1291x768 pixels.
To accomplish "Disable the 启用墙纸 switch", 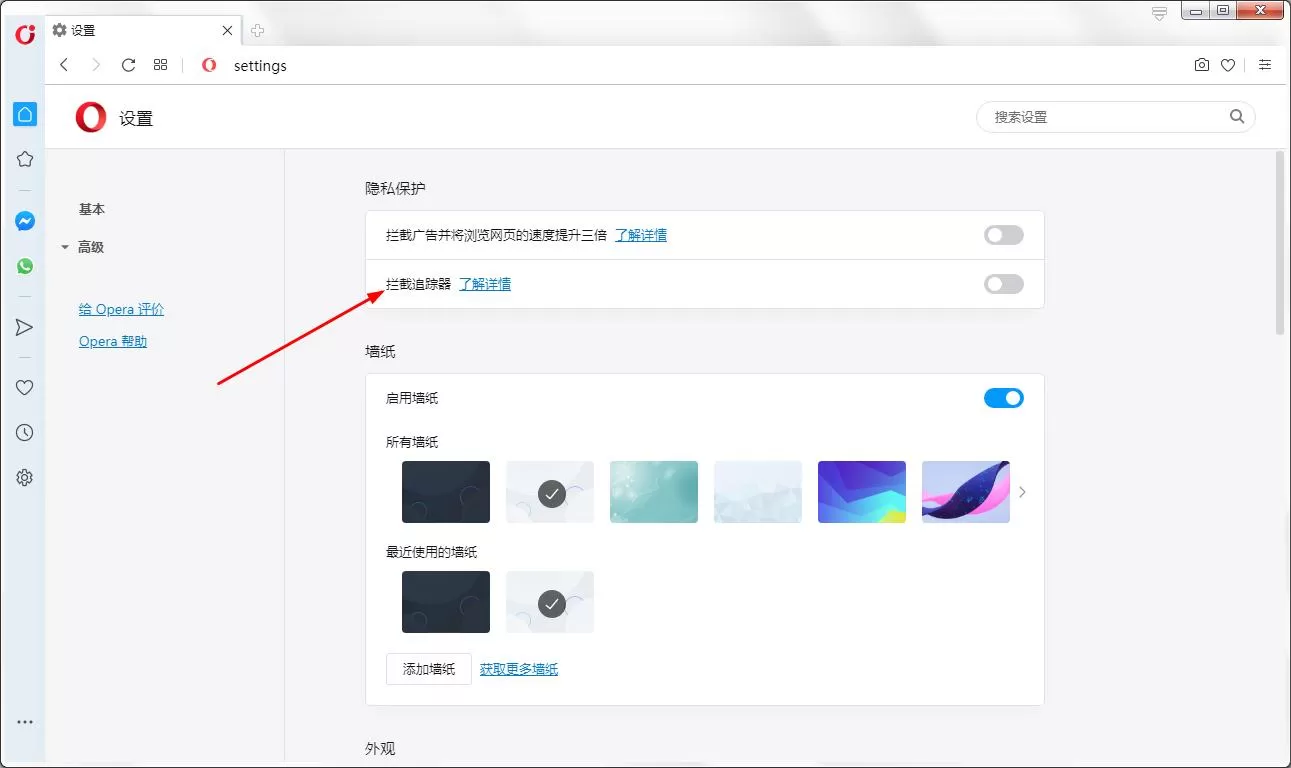I will (x=1004, y=398).
